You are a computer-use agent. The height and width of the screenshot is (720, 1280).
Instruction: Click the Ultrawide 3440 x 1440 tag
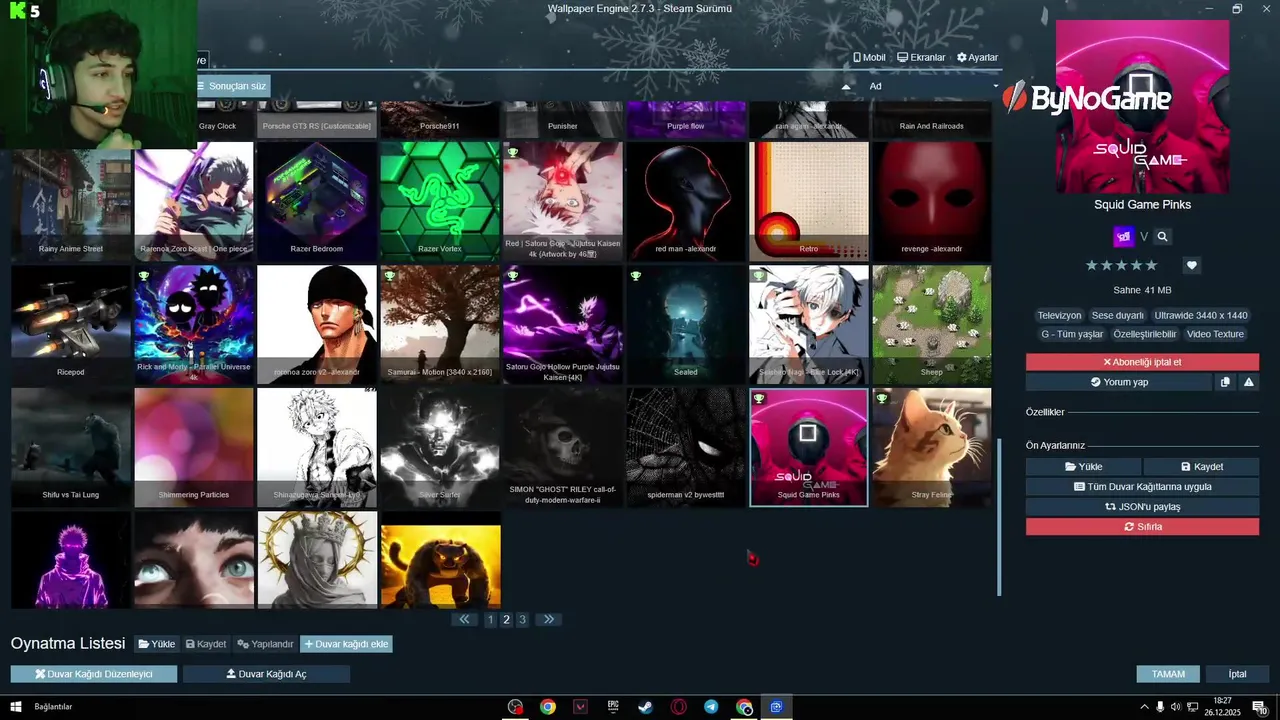coord(1201,315)
